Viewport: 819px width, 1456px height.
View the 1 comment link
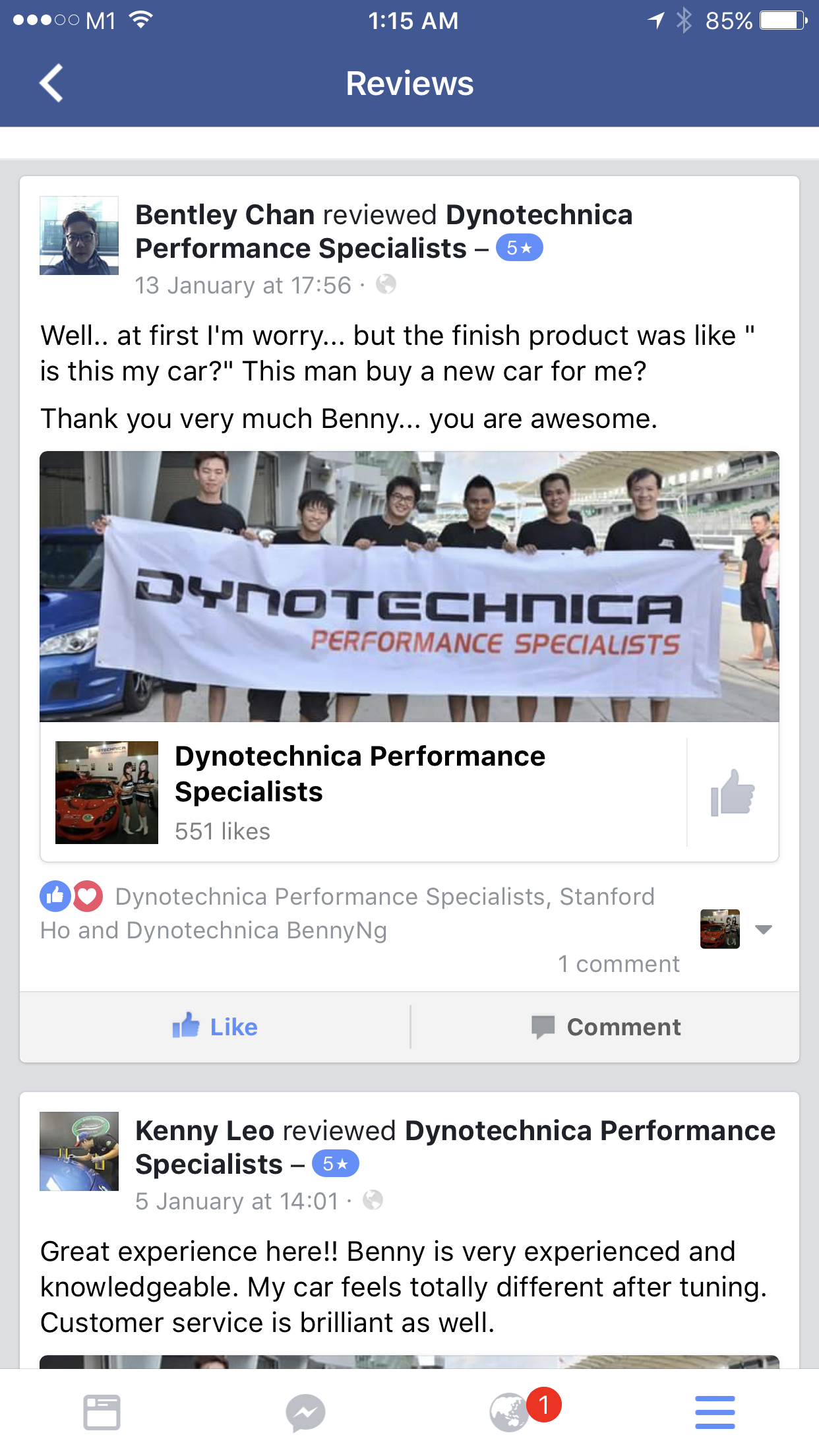[619, 964]
